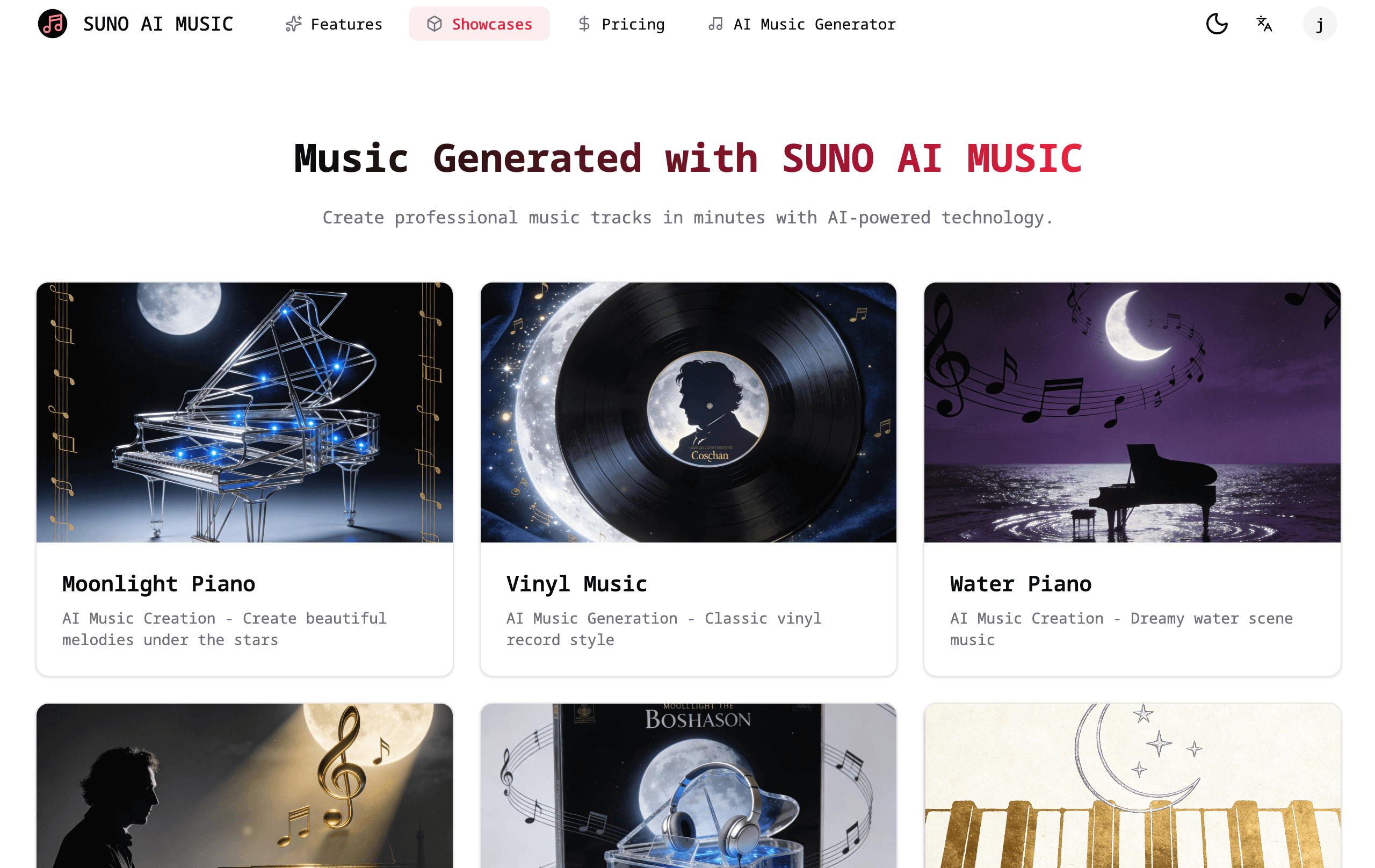The width and height of the screenshot is (1375, 868).
Task: Open the Features nav item
Action: pos(334,24)
